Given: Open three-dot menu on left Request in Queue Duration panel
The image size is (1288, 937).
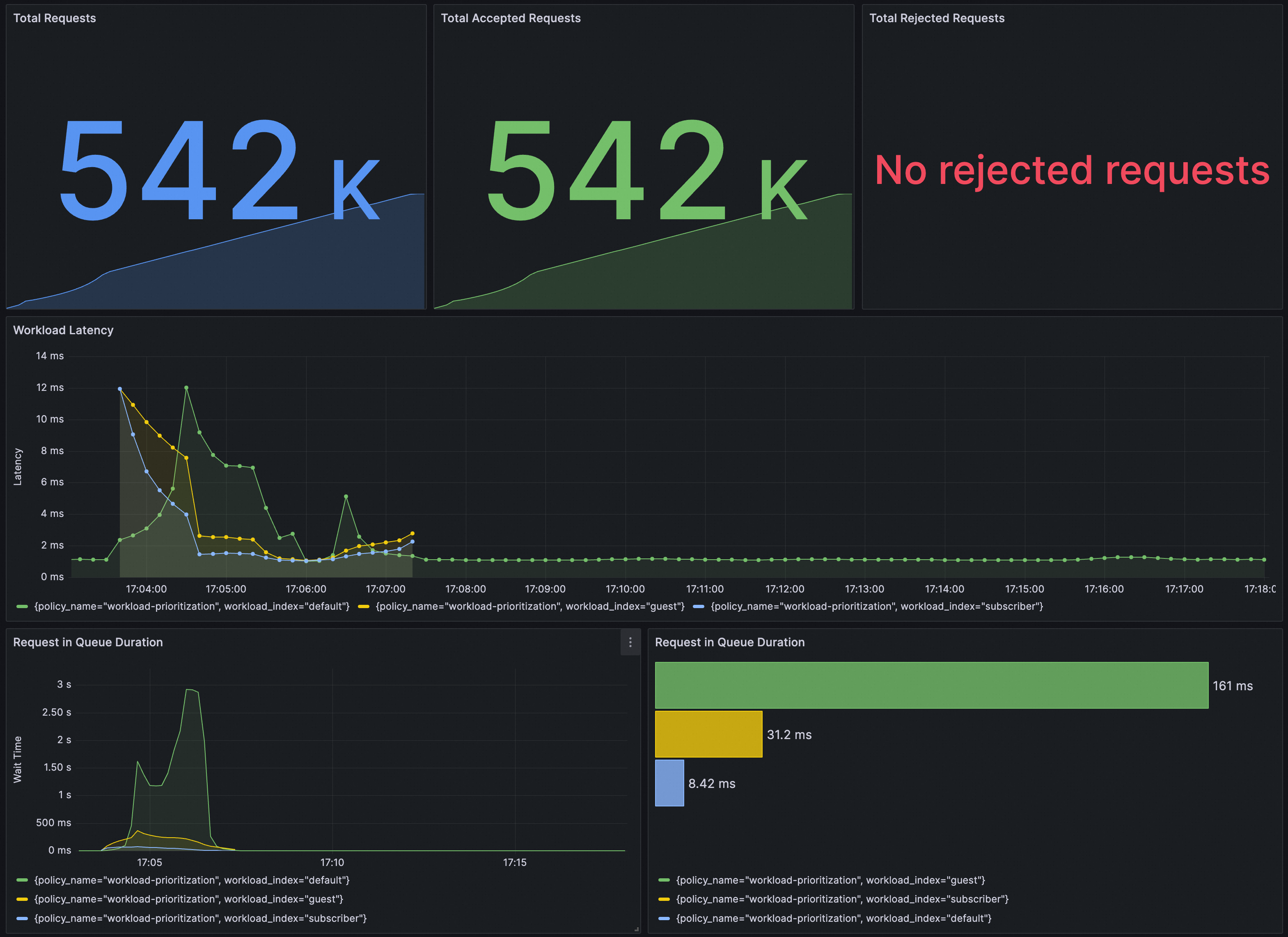Looking at the screenshot, I should click(x=630, y=642).
